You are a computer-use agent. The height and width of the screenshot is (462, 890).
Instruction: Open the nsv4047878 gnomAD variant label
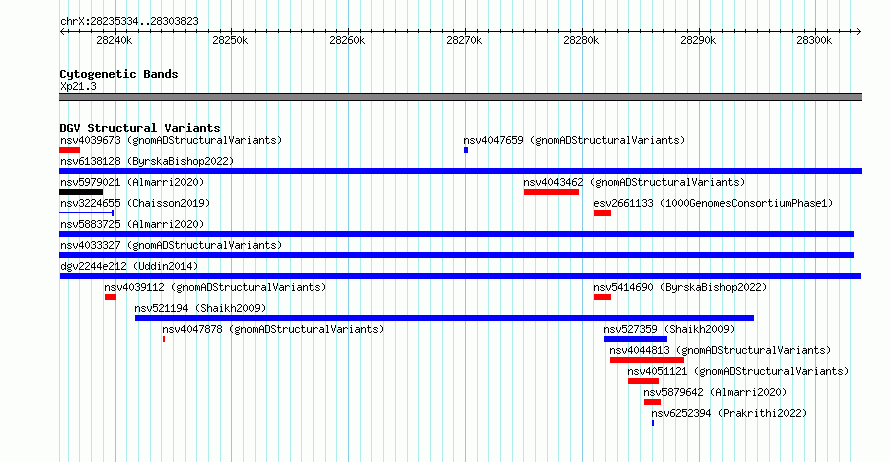coord(273,329)
